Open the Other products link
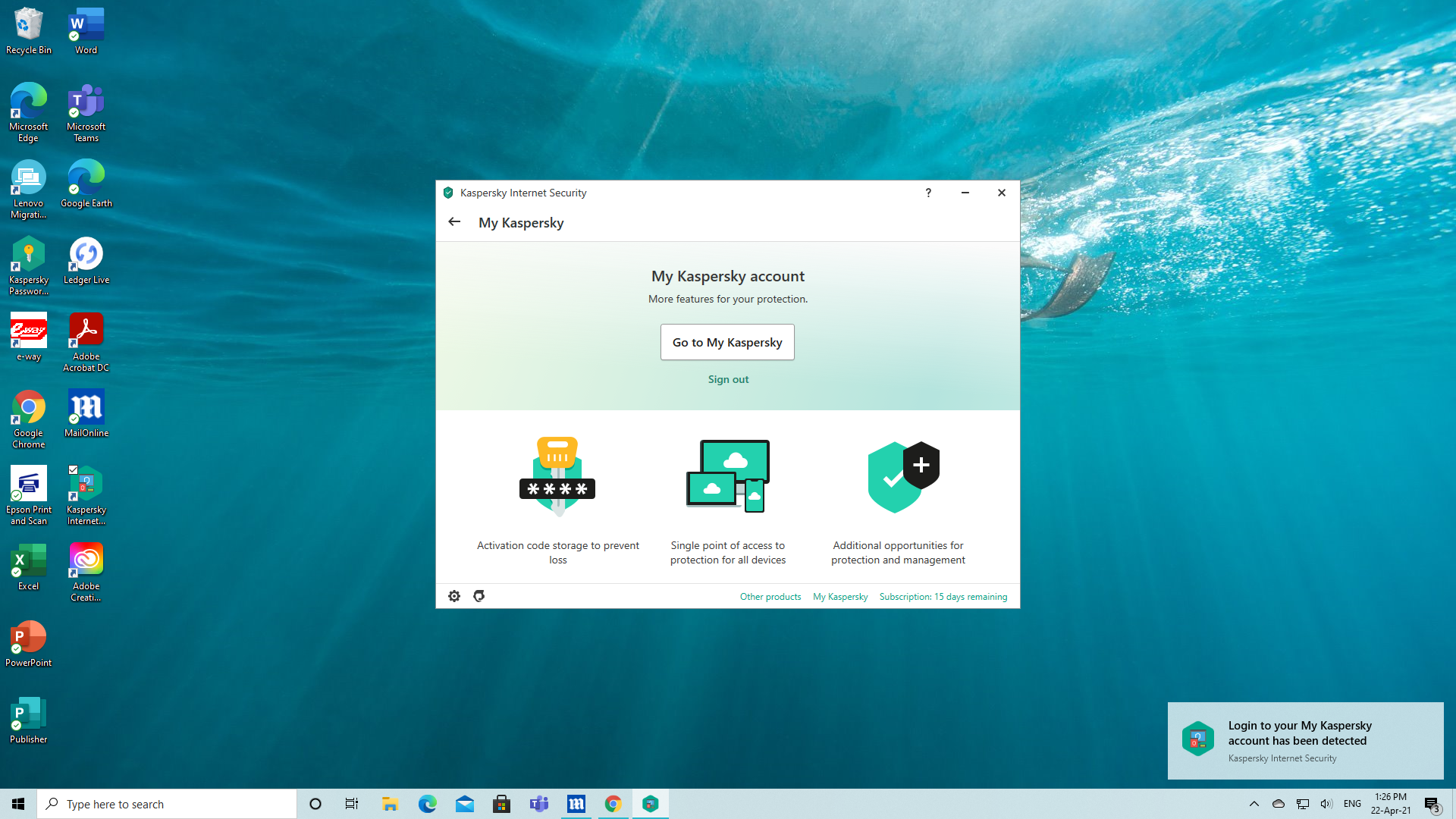The width and height of the screenshot is (1456, 819). (x=770, y=597)
